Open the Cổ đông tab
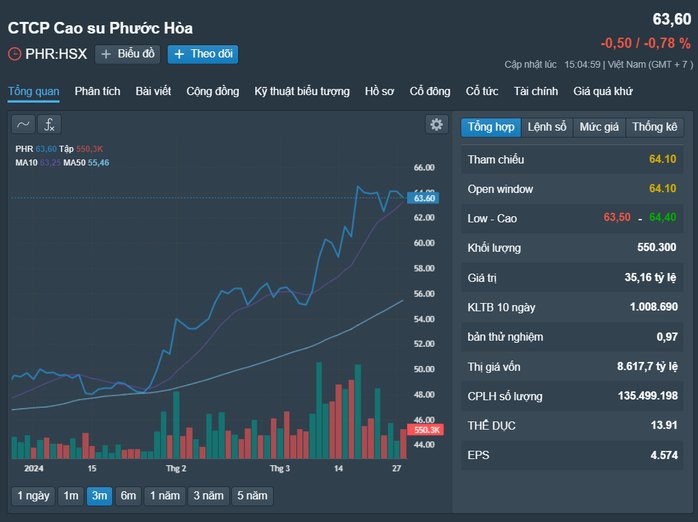The width and height of the screenshot is (698, 522). tap(430, 91)
